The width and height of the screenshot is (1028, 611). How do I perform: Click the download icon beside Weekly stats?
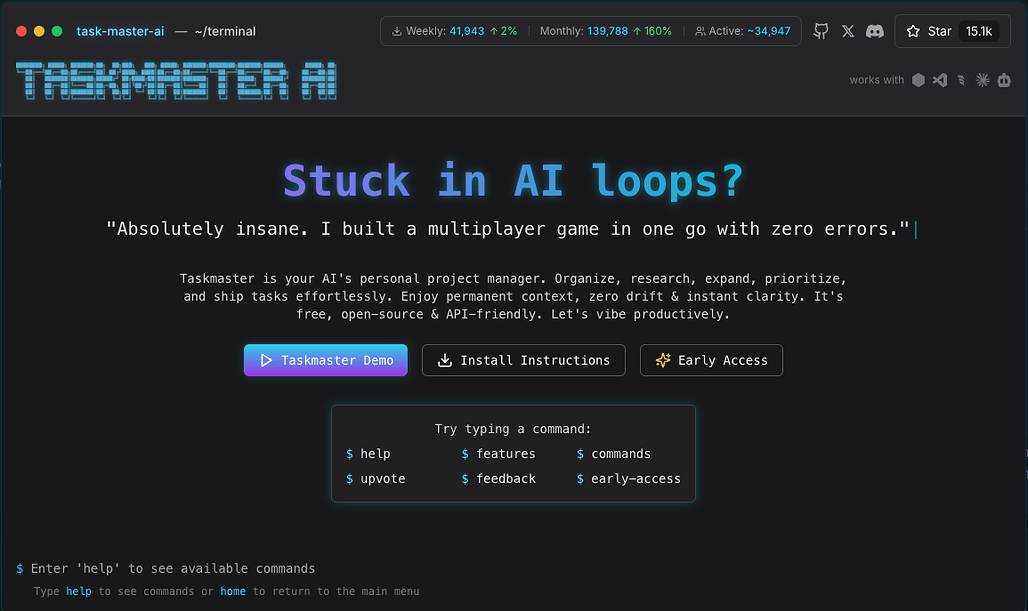[x=397, y=31]
